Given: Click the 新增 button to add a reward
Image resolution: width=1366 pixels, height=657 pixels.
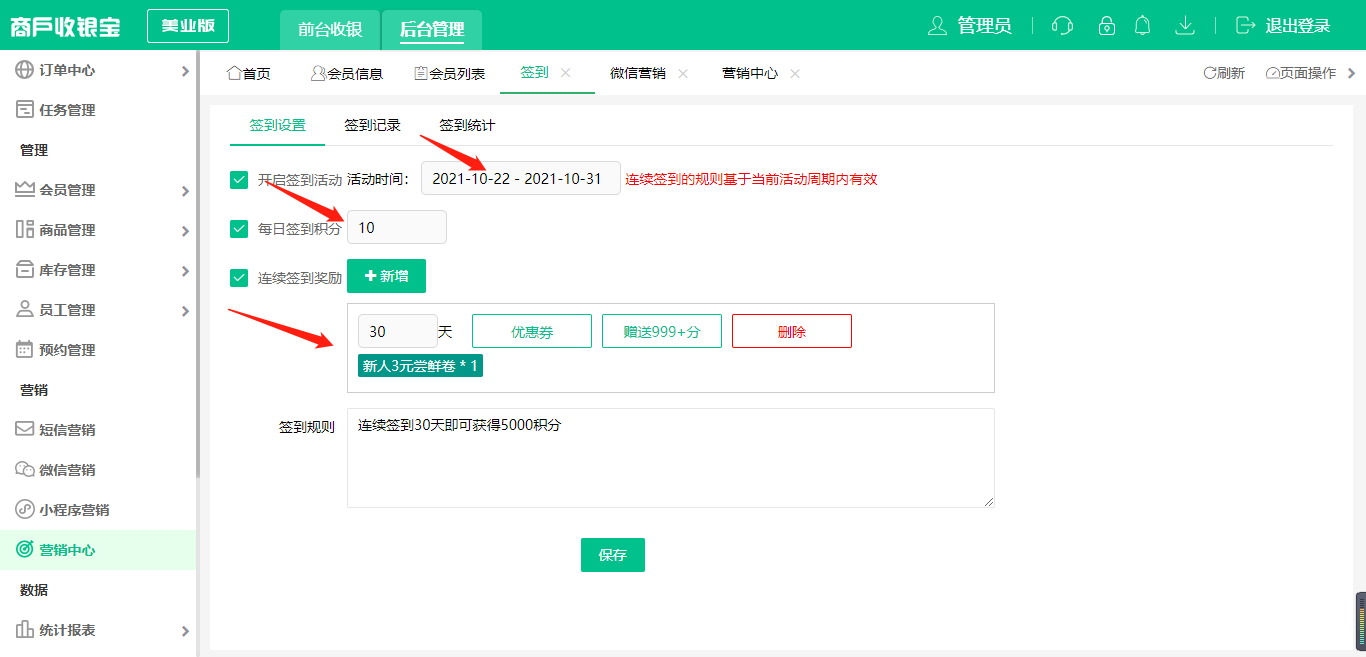Looking at the screenshot, I should click(386, 275).
